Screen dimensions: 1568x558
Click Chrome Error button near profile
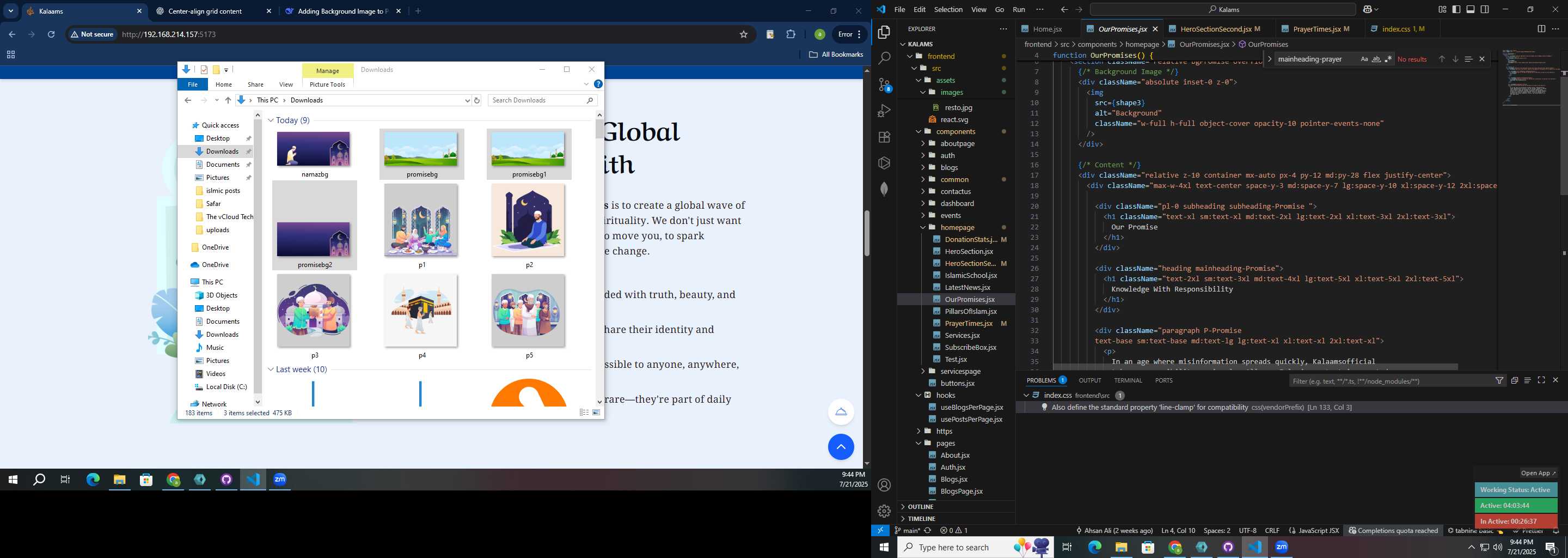(850, 34)
